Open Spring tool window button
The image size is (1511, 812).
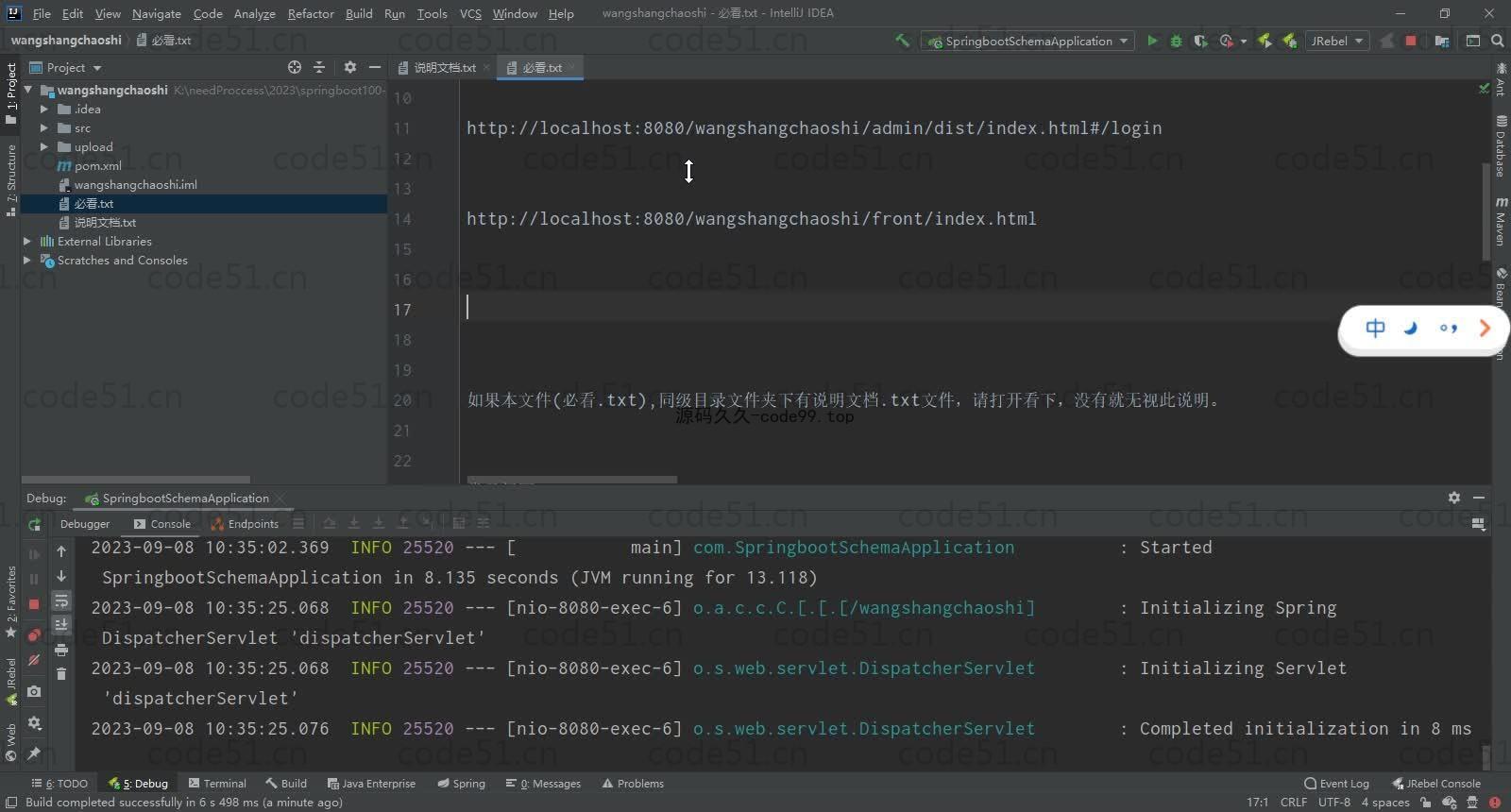click(461, 784)
